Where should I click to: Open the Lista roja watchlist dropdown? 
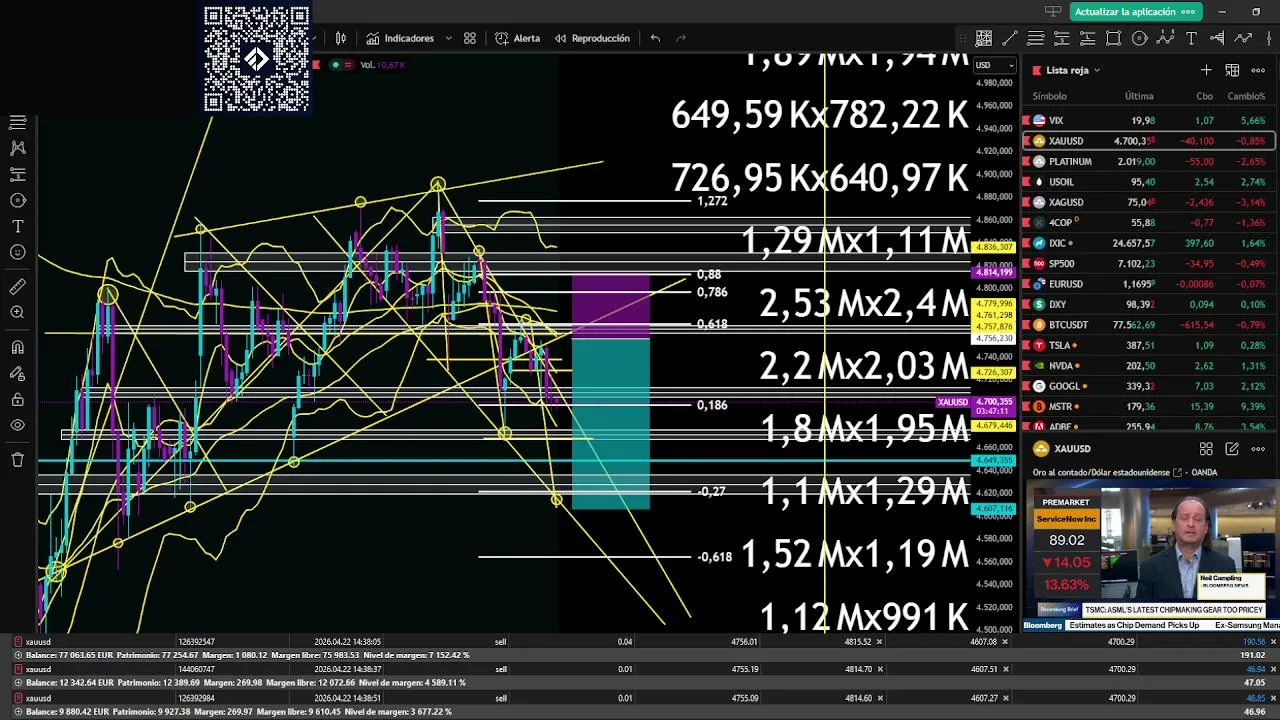[1073, 70]
